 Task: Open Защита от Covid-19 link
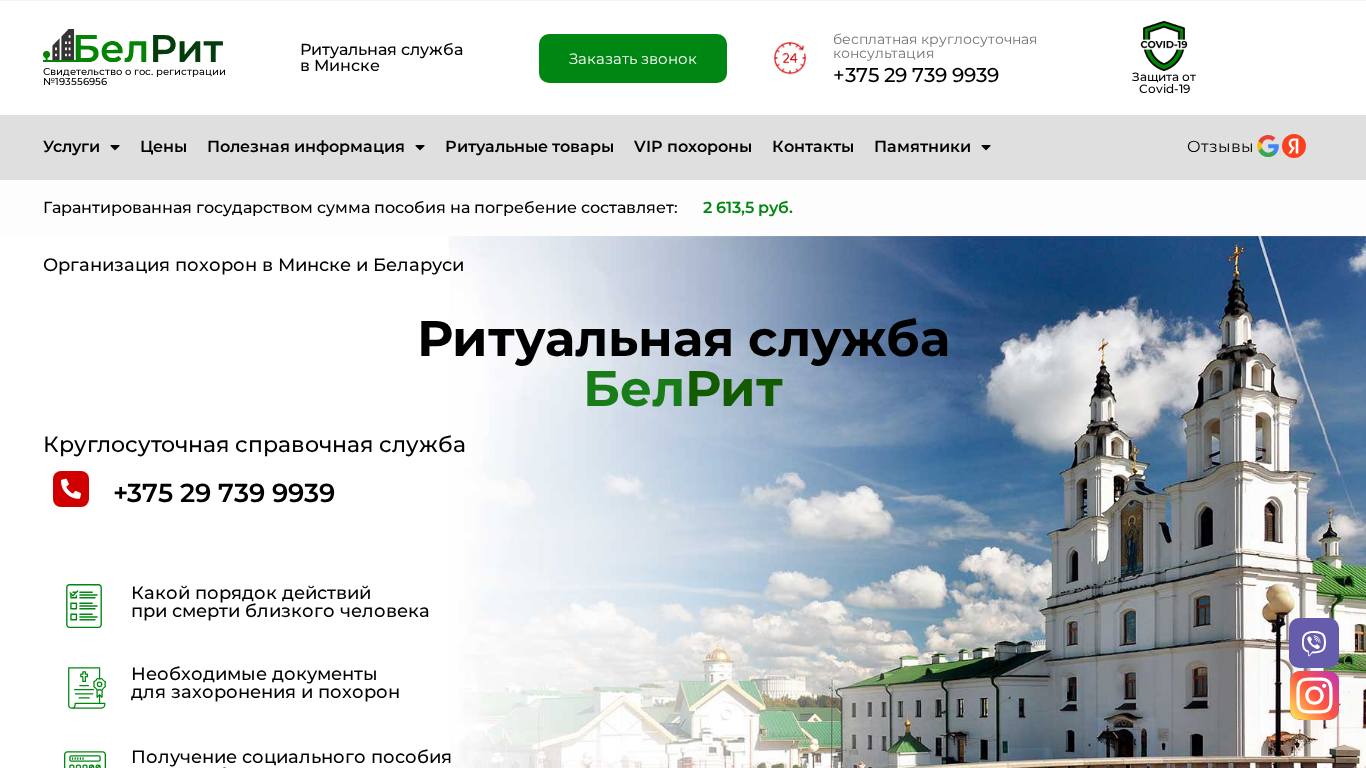point(1164,83)
